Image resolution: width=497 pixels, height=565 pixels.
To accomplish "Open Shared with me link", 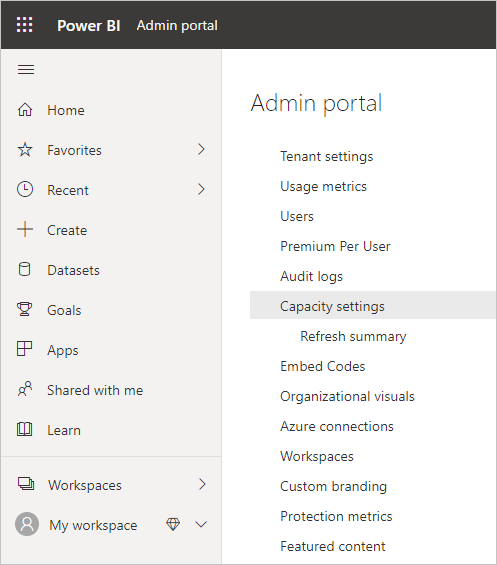I will click(x=95, y=390).
